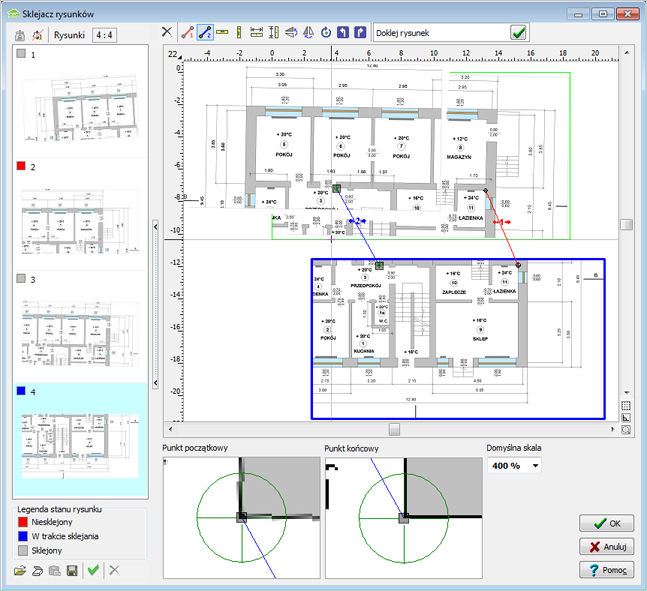
Task: Click the gray status square of drawing 1
Action: point(21,54)
